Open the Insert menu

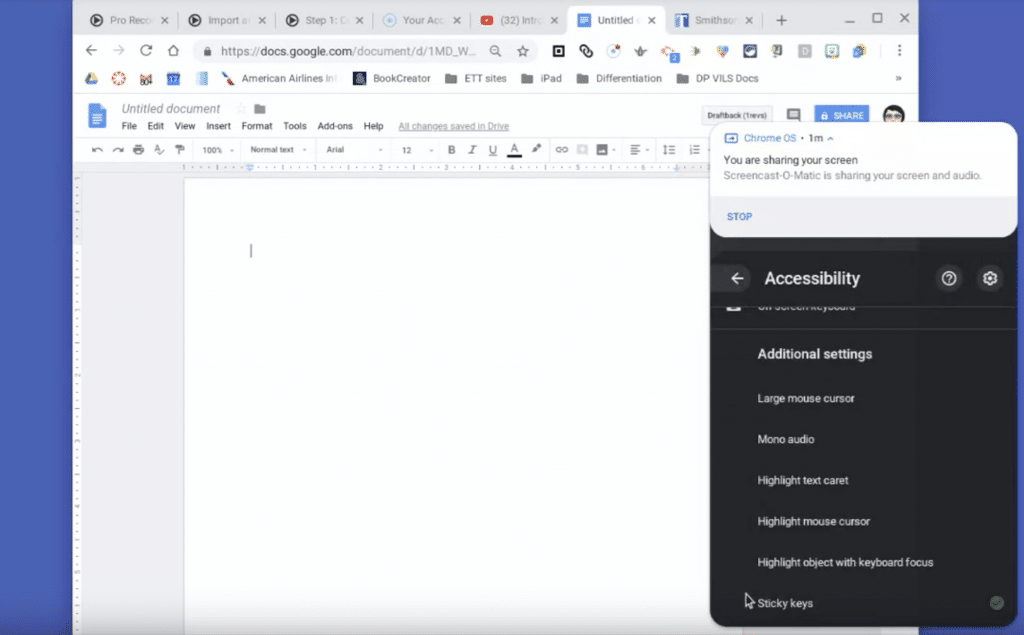point(218,126)
